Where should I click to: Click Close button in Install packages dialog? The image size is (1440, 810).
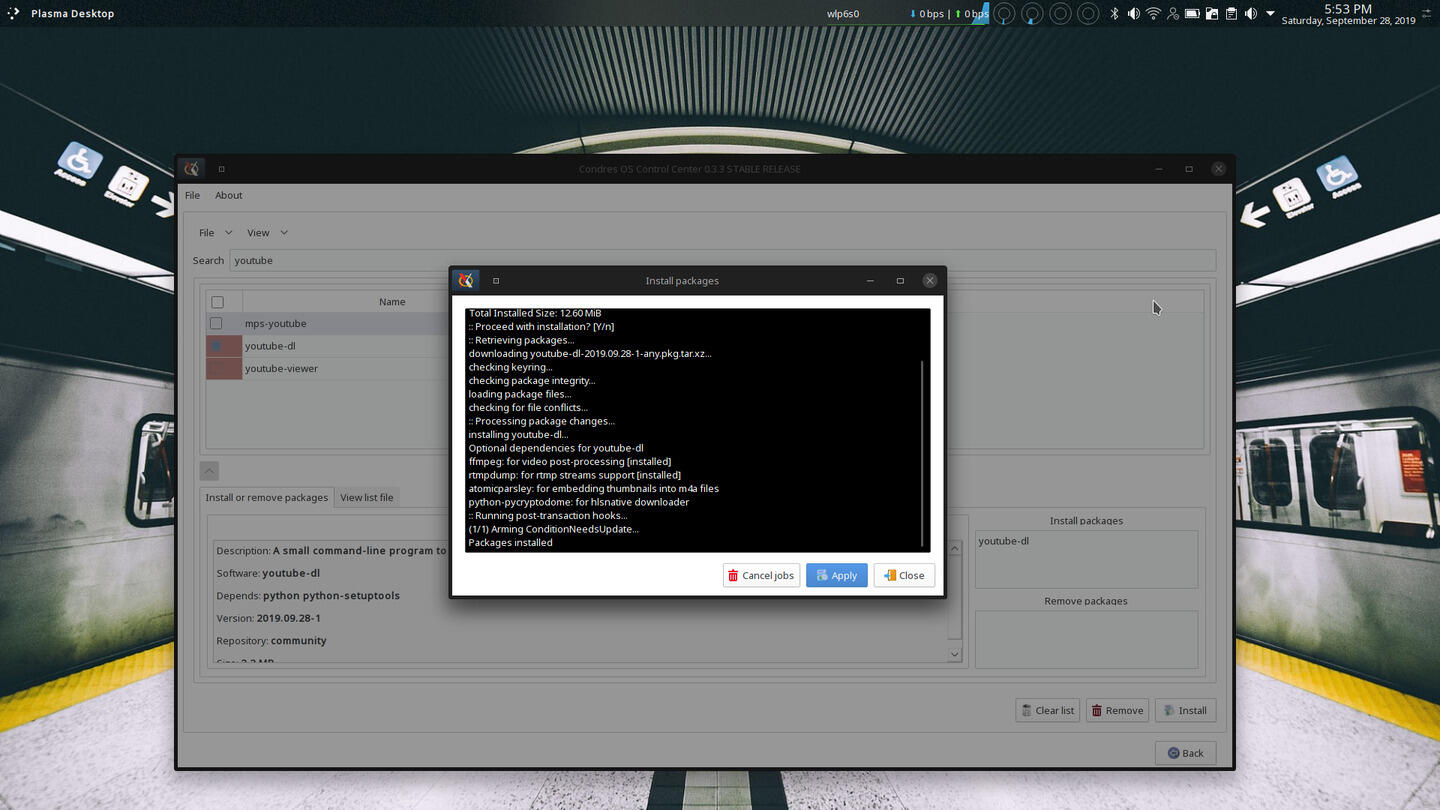point(904,575)
